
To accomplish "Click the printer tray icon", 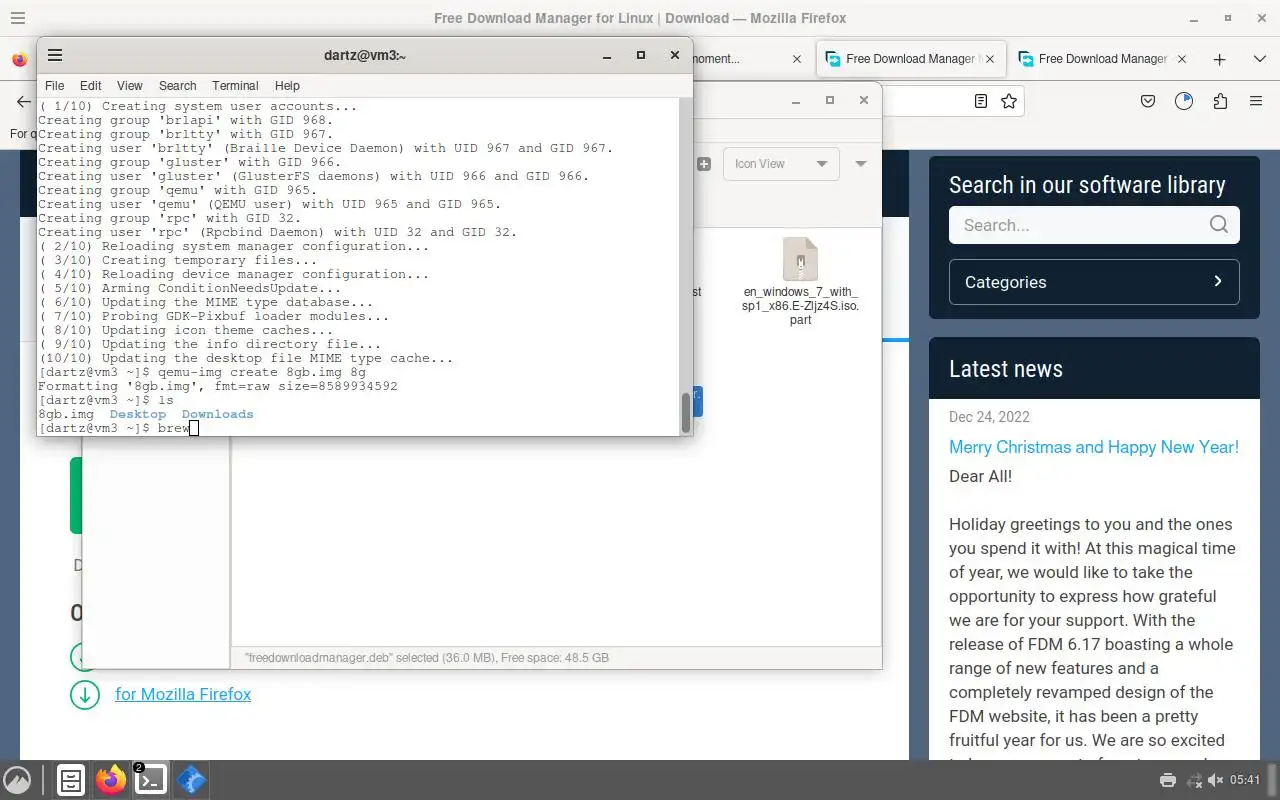I will pos(1167,780).
